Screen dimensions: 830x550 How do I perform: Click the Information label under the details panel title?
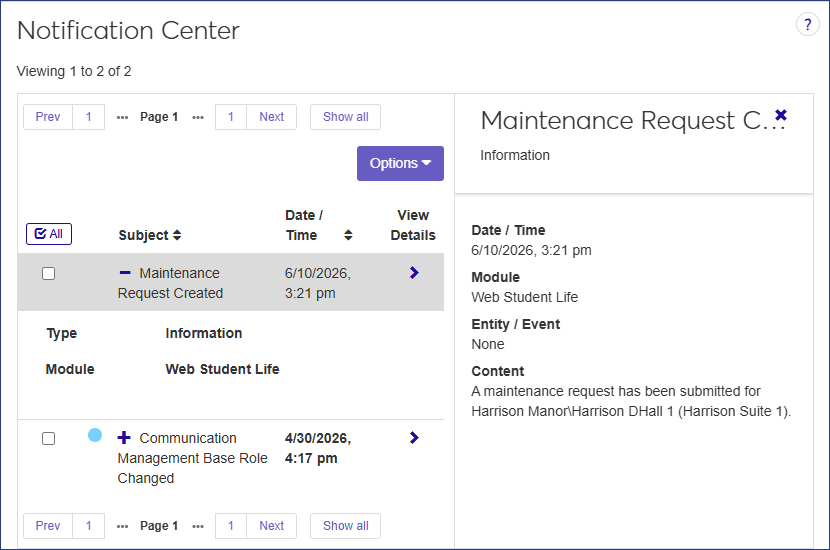point(515,156)
